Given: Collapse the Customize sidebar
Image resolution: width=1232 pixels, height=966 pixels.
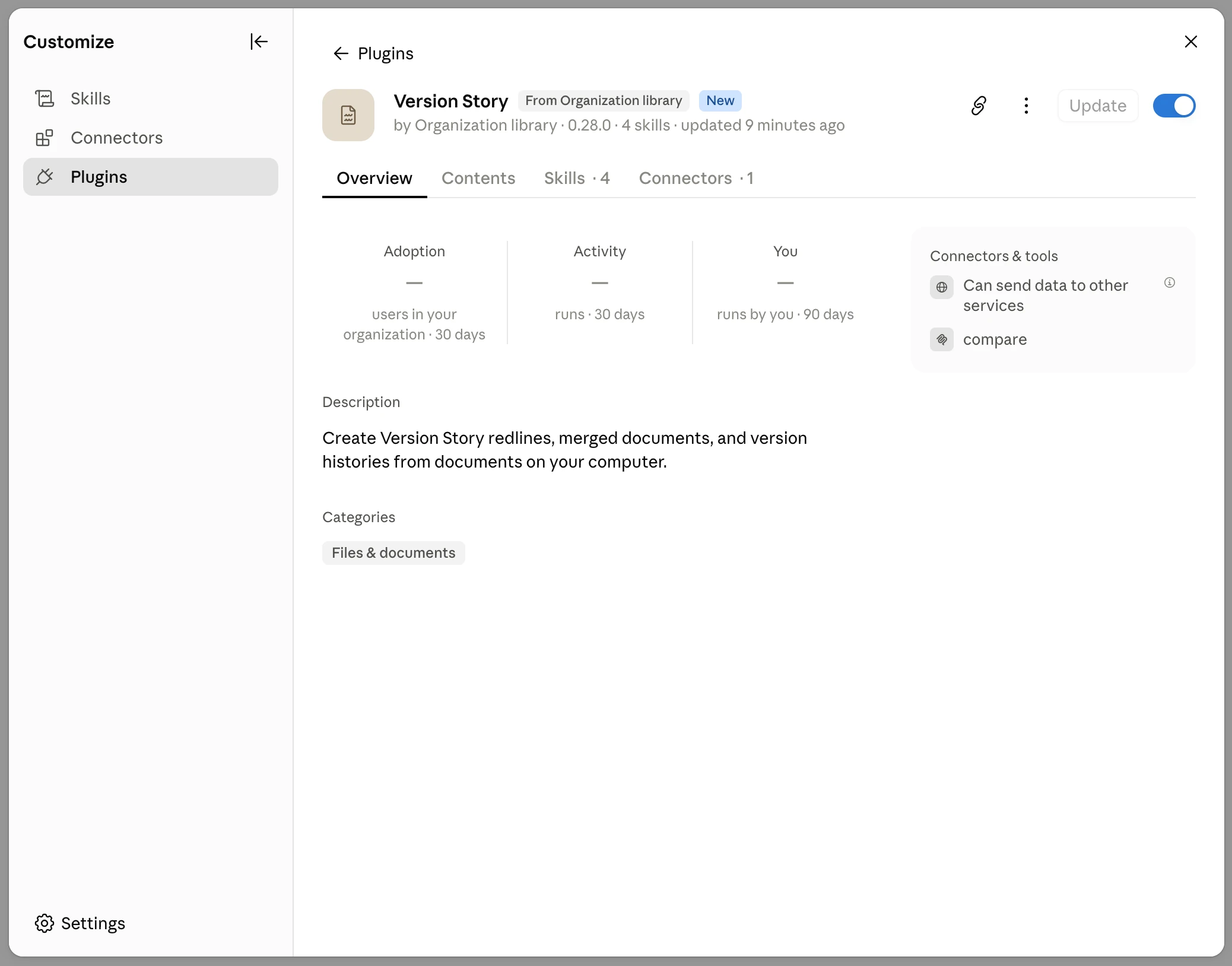Looking at the screenshot, I should click(x=259, y=42).
